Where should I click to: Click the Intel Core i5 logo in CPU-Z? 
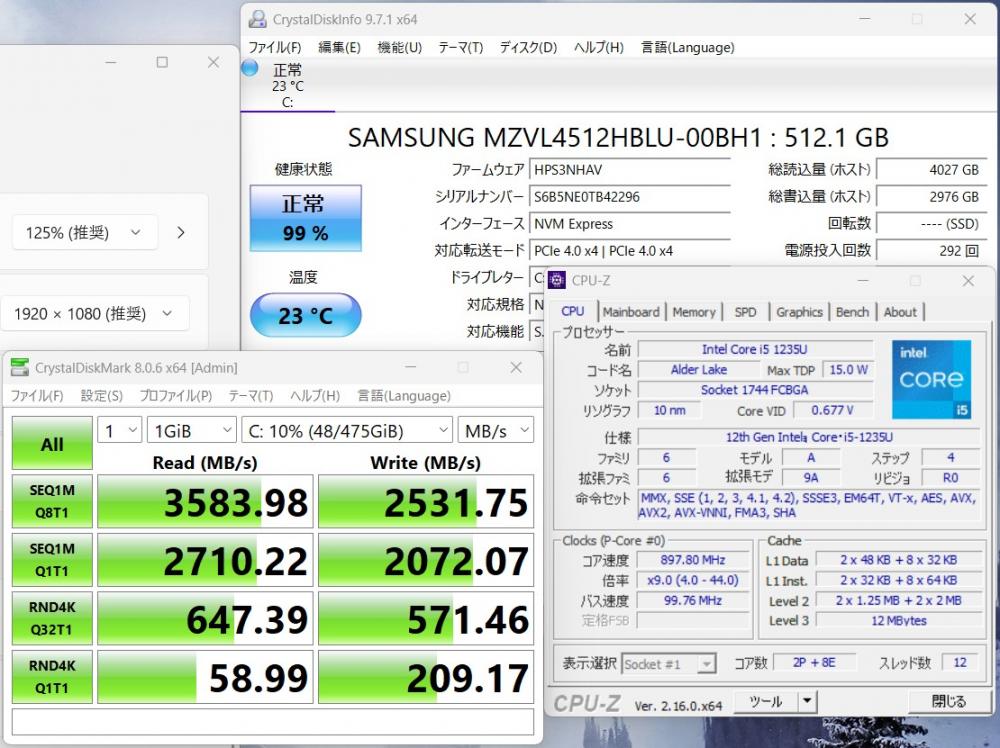pyautogui.click(x=931, y=379)
